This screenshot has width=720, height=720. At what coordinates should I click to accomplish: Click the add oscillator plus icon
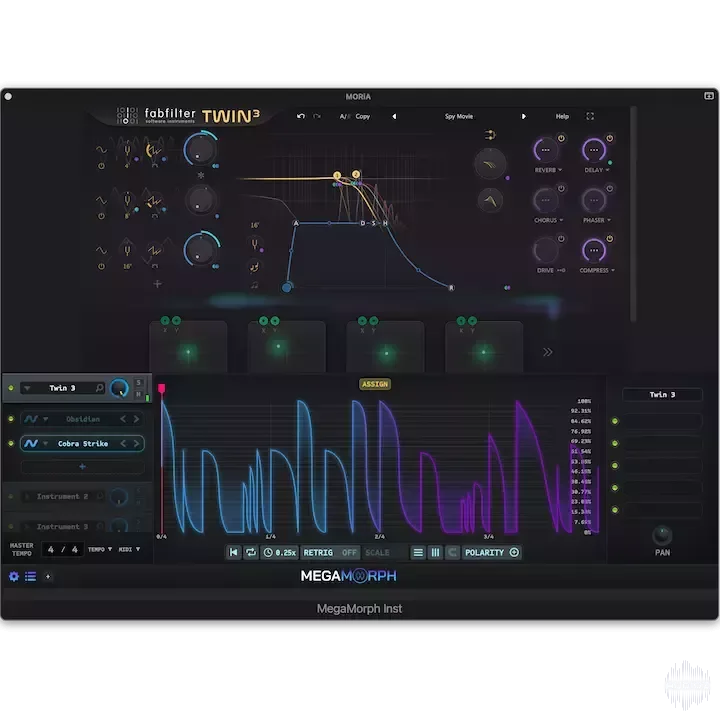pyautogui.click(x=158, y=284)
